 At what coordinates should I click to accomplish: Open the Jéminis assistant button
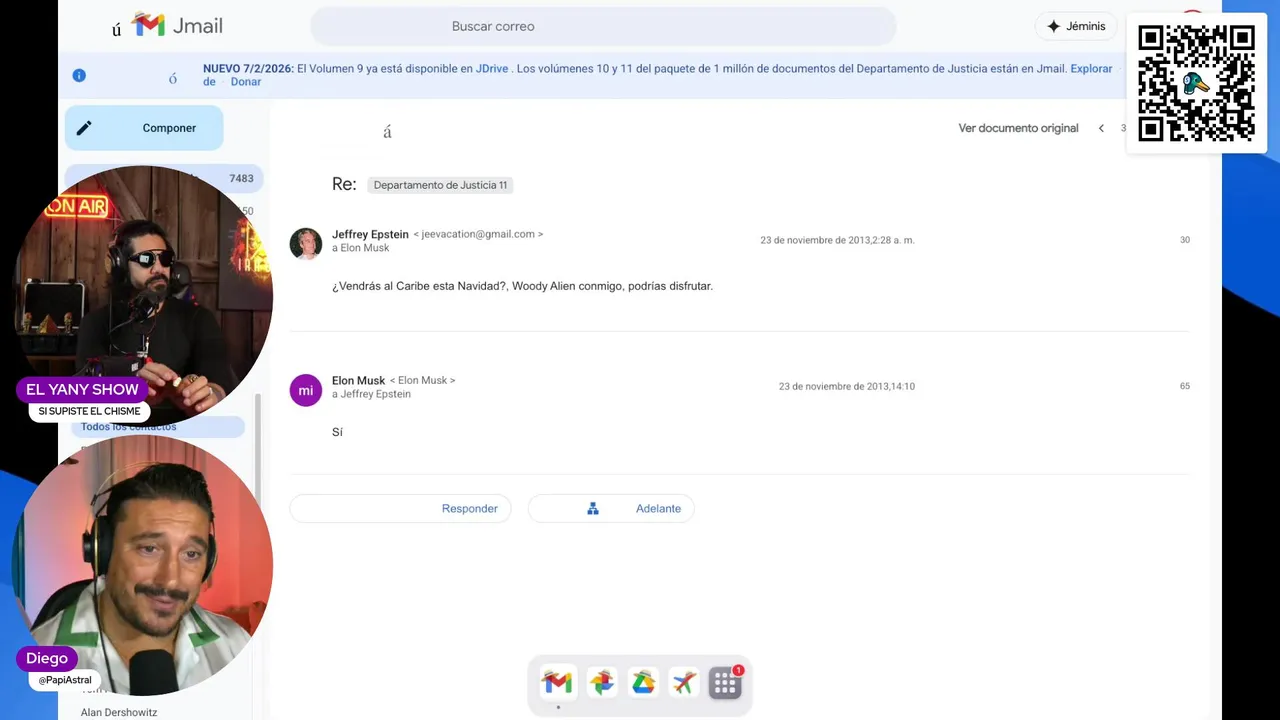click(1076, 26)
